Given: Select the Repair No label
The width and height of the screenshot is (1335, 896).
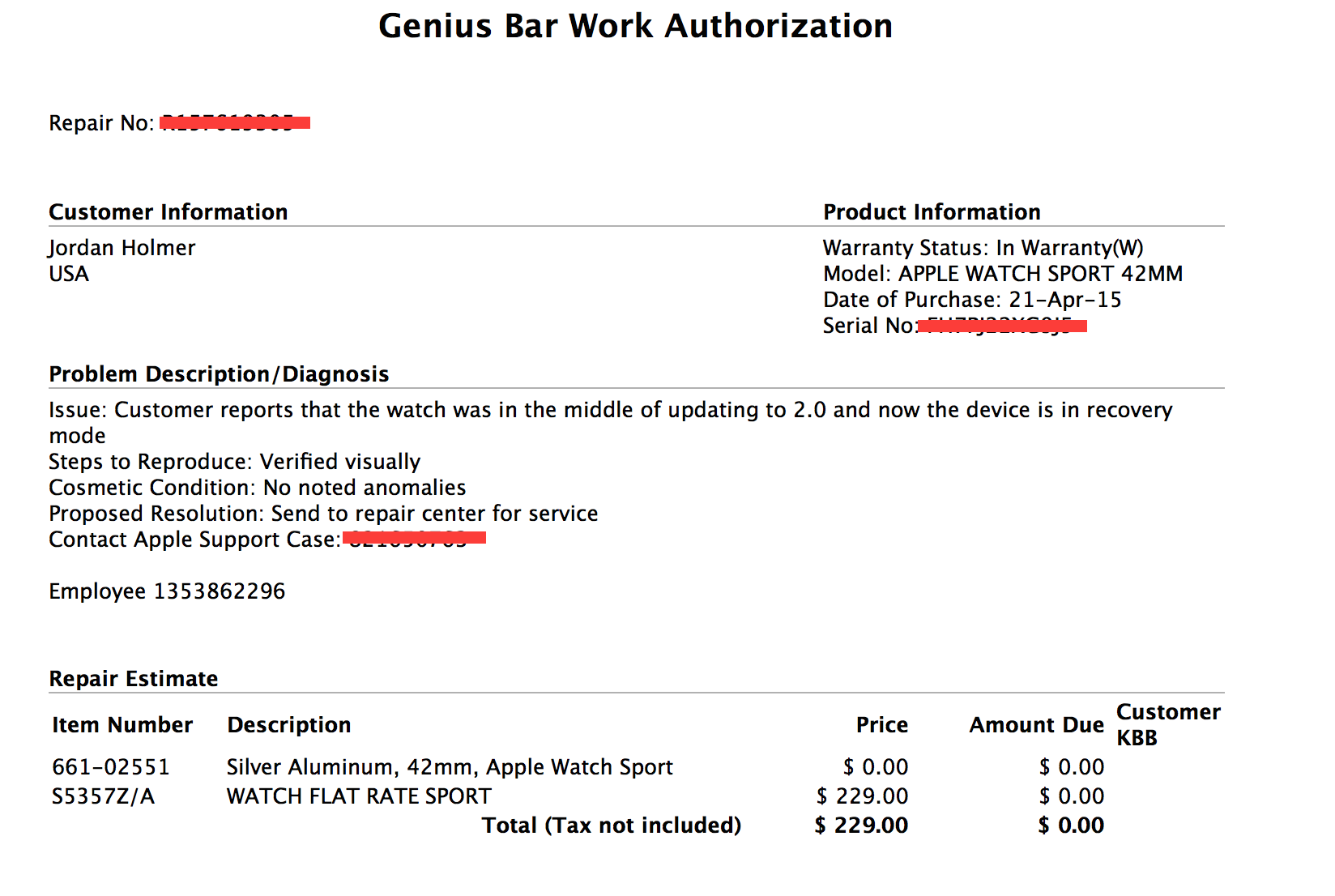Looking at the screenshot, I should coord(101,123).
